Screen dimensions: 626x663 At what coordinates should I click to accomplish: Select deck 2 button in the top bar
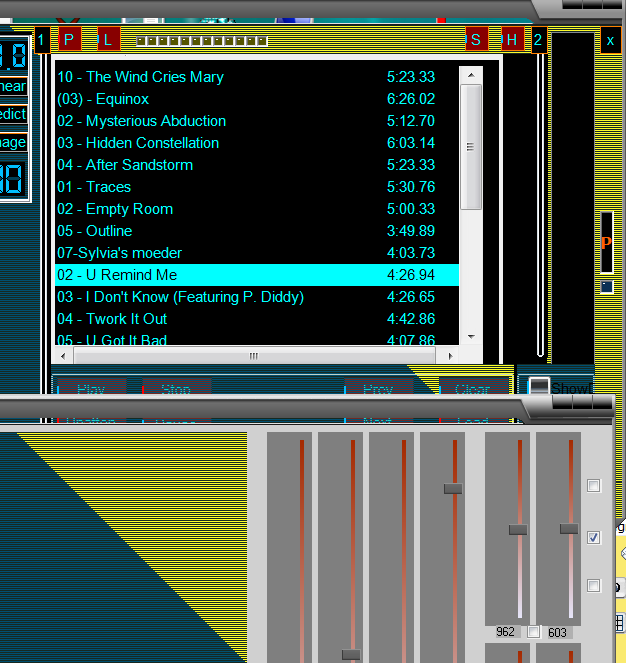(x=539, y=40)
